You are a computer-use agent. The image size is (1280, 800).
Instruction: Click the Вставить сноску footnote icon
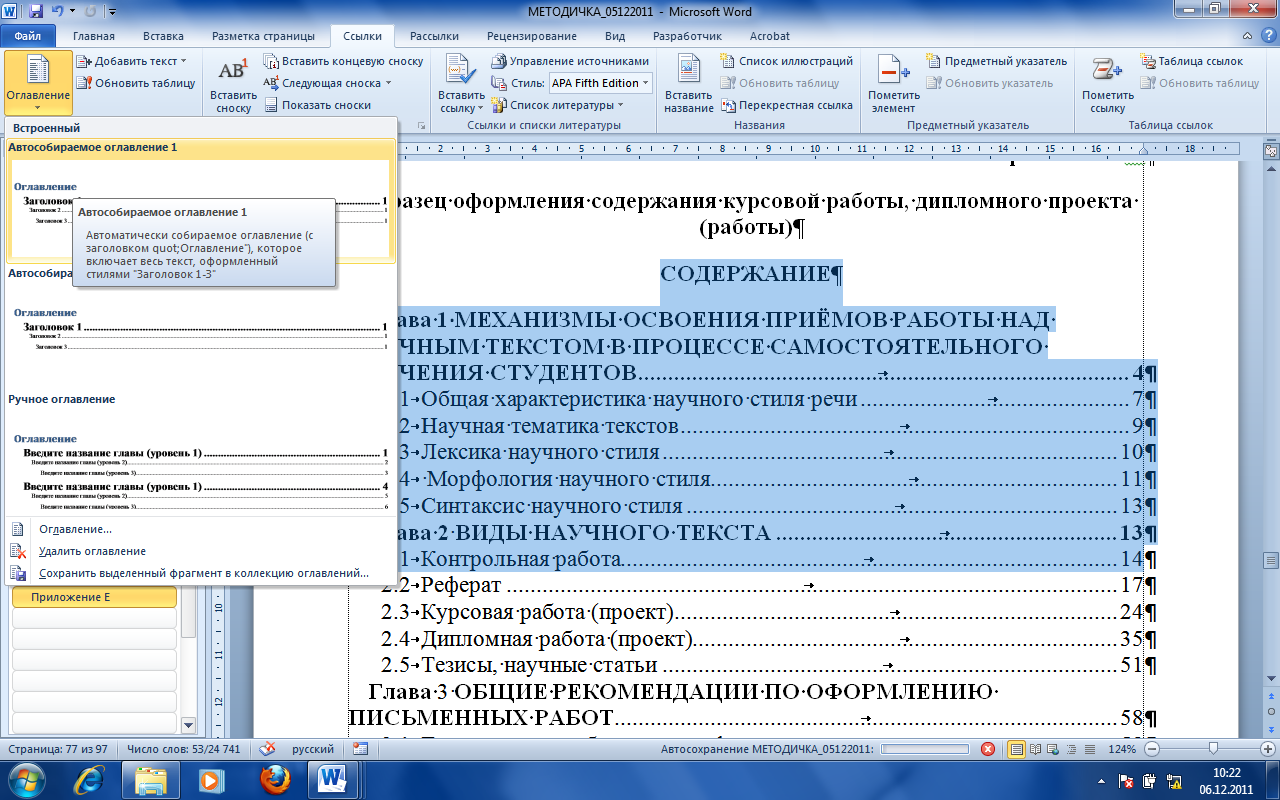(234, 84)
